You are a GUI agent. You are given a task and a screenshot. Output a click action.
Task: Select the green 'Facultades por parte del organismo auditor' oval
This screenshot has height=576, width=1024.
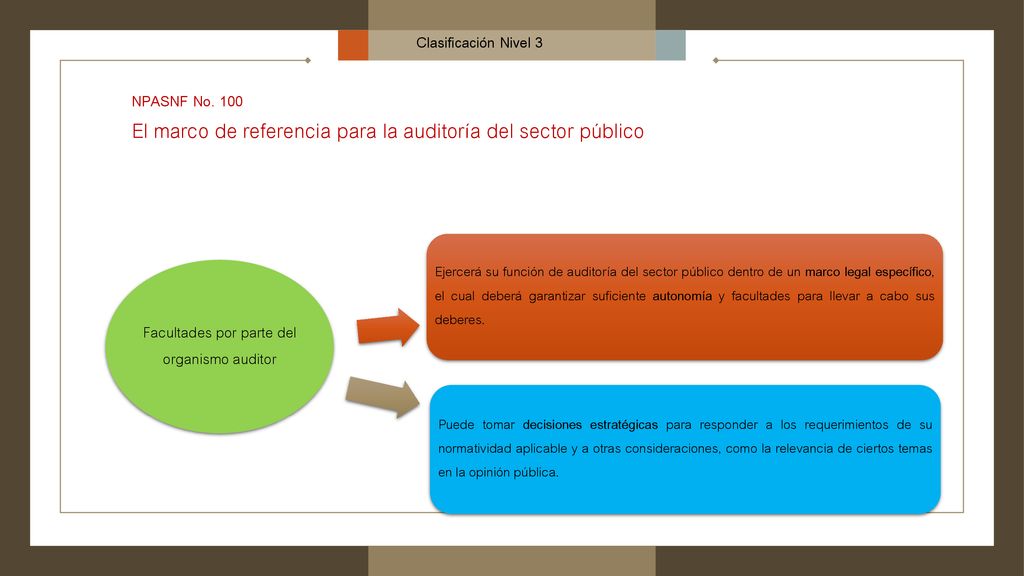[x=219, y=346]
